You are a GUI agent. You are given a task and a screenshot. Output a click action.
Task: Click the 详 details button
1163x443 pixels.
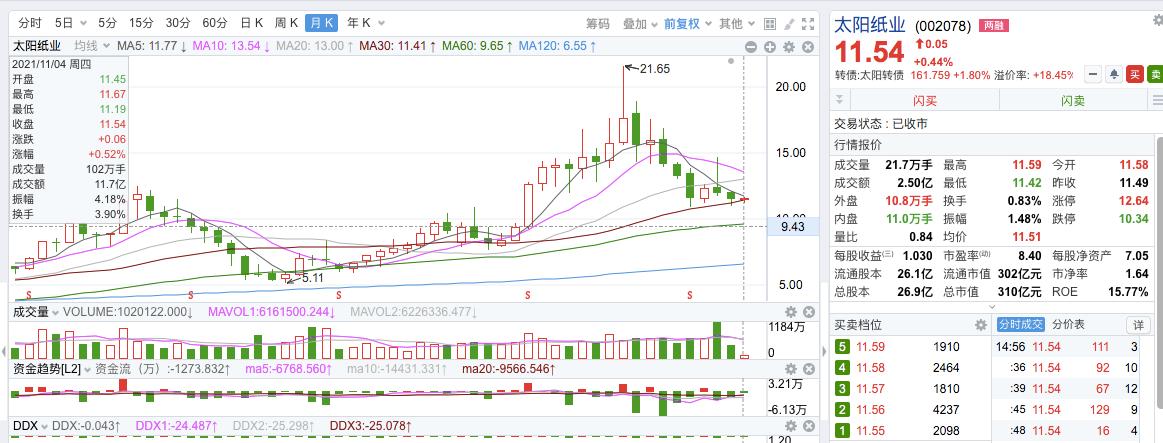(x=1138, y=325)
